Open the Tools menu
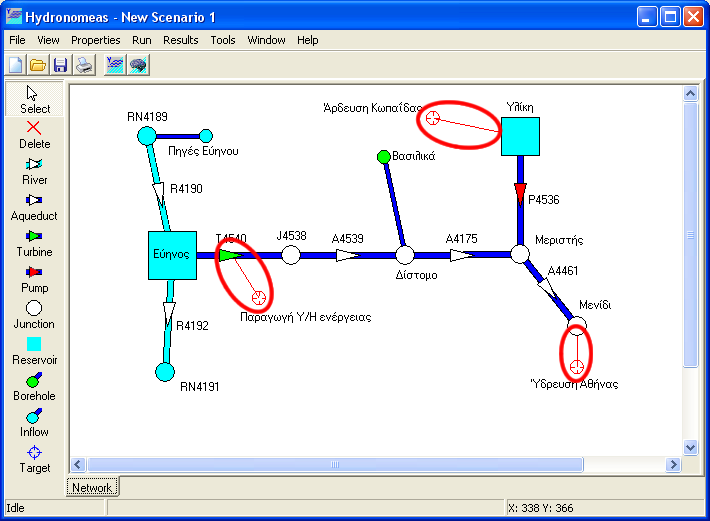Viewport: 710px width, 521px height. pos(223,40)
